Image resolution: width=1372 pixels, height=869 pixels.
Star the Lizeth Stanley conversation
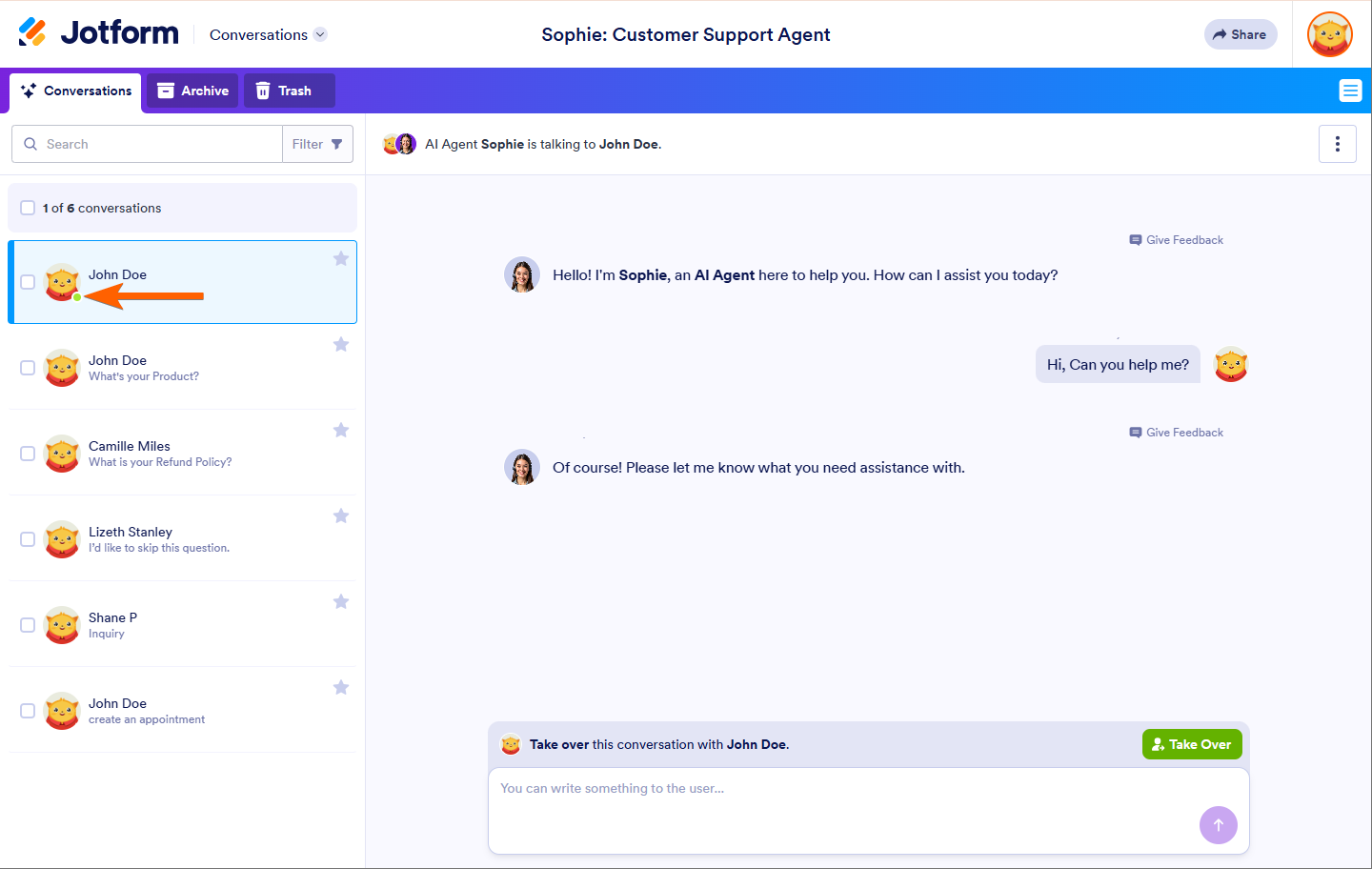(x=341, y=516)
